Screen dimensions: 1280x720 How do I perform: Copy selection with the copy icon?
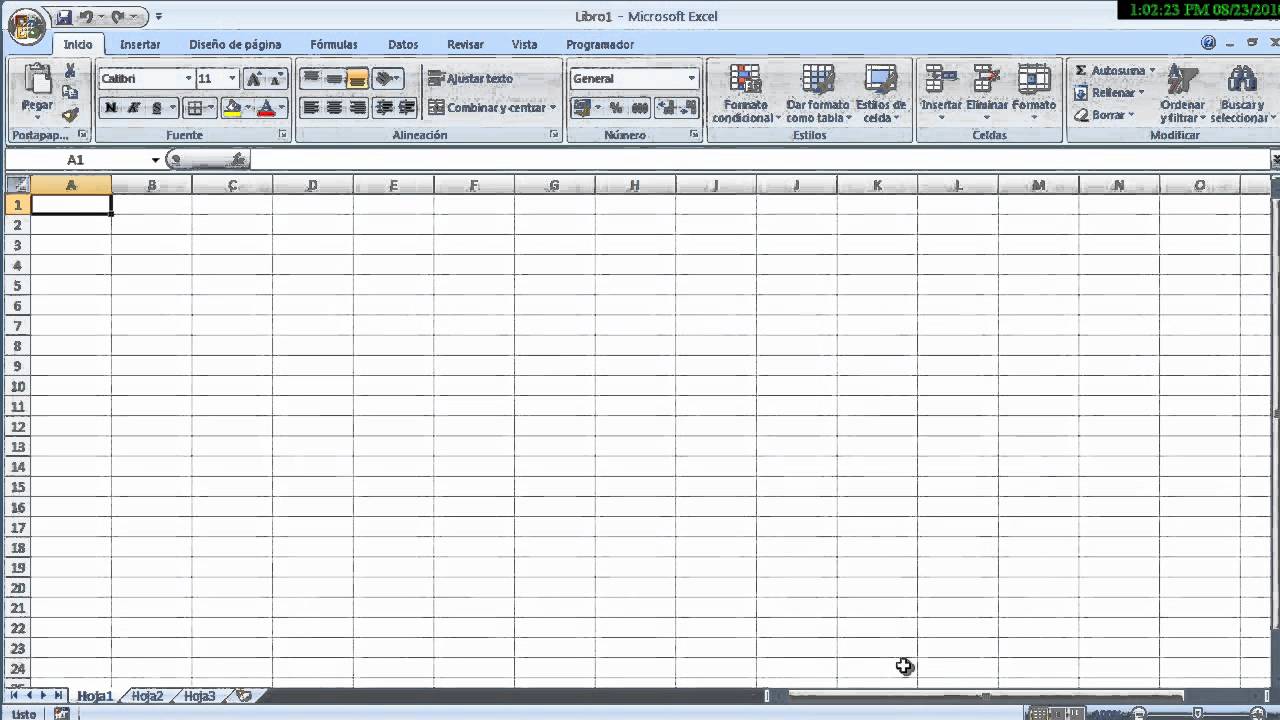[x=70, y=93]
